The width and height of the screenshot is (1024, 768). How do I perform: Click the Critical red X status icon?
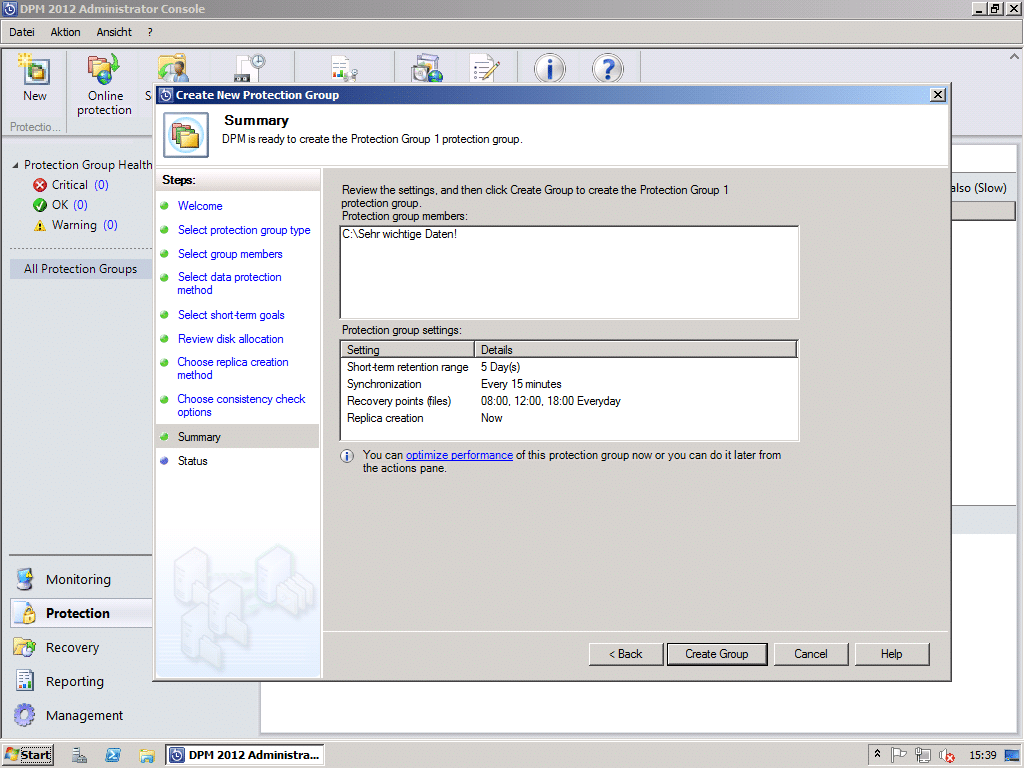[x=40, y=185]
